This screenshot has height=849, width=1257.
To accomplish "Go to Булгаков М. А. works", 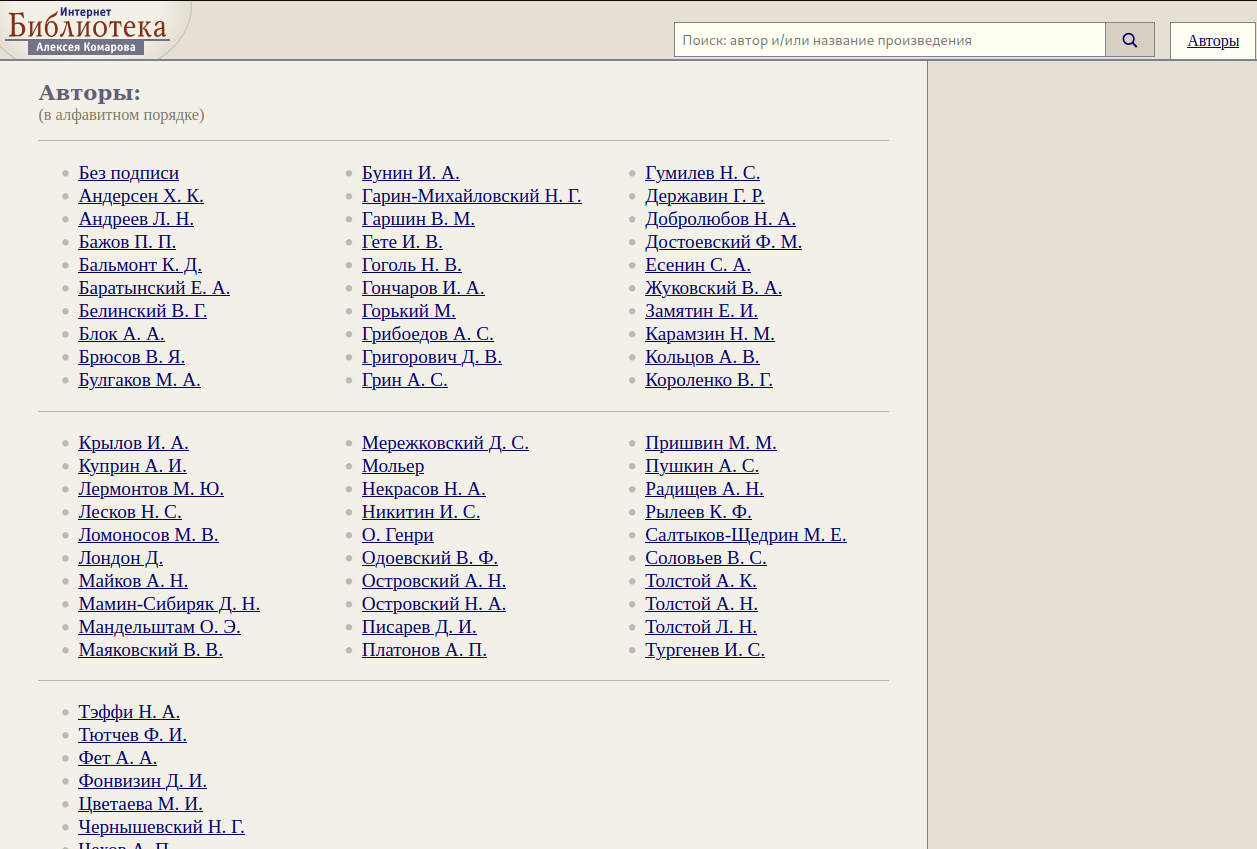I will point(139,380).
